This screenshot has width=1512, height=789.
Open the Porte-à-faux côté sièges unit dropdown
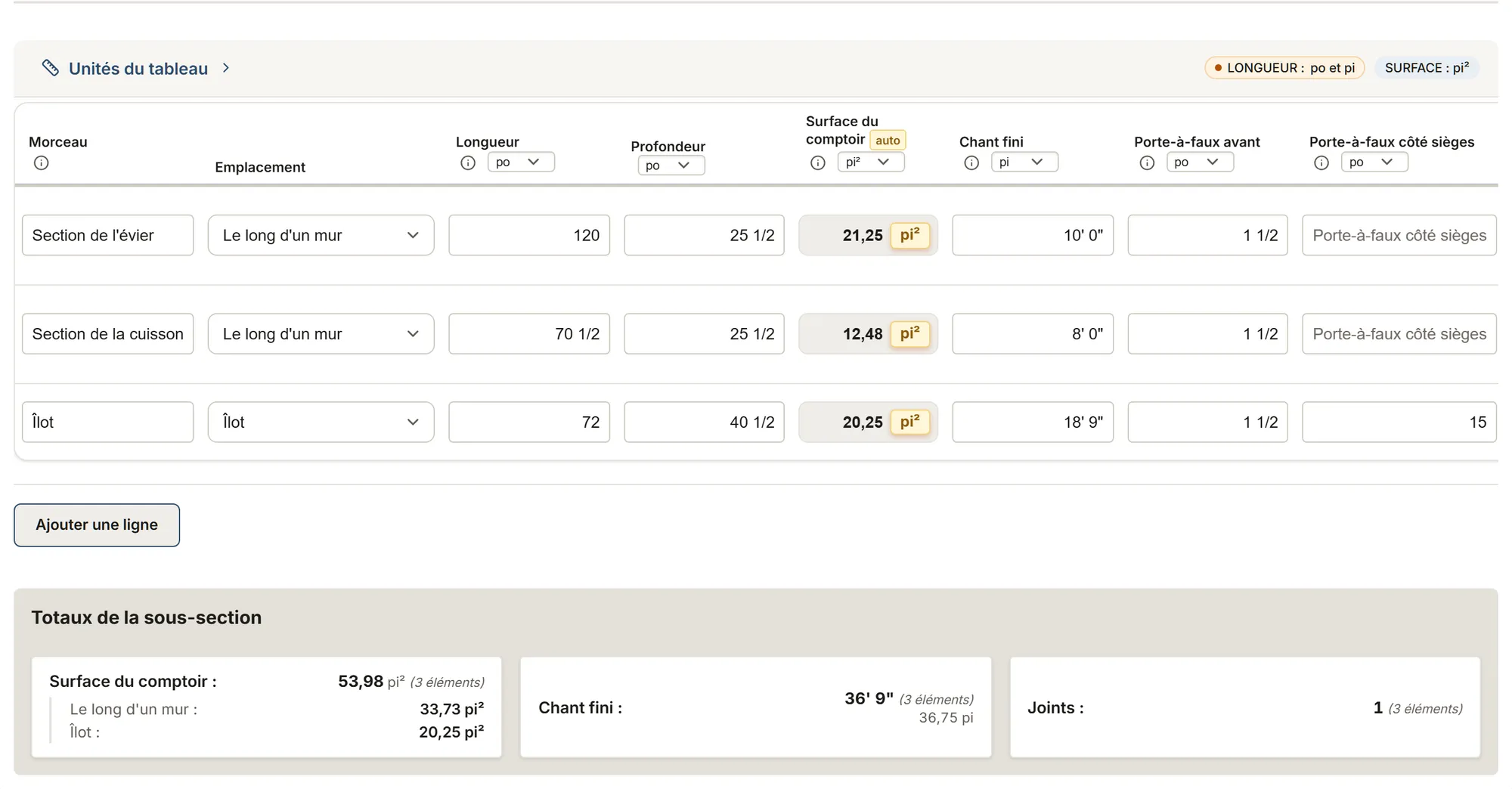(1374, 162)
